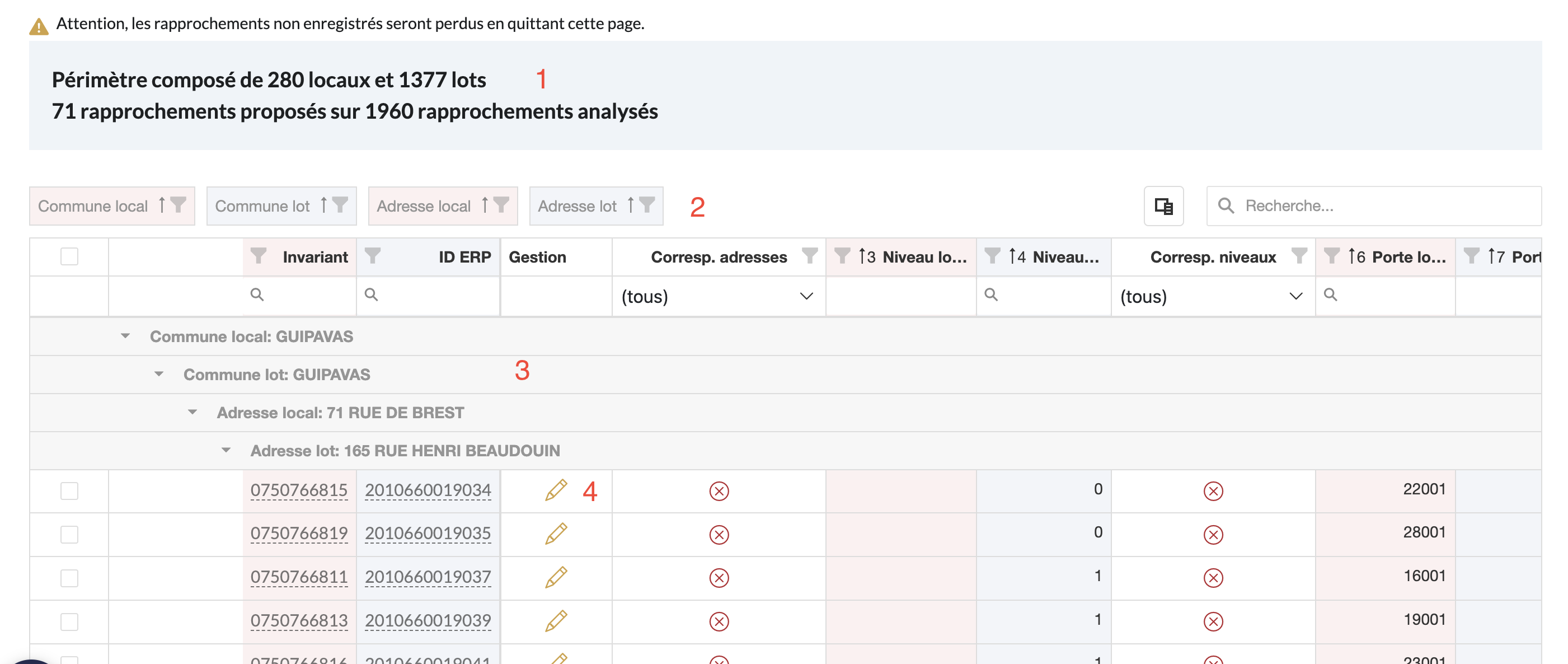The height and width of the screenshot is (664, 1568).
Task: Check the row checkbox for 0750766815
Action: coord(69,491)
